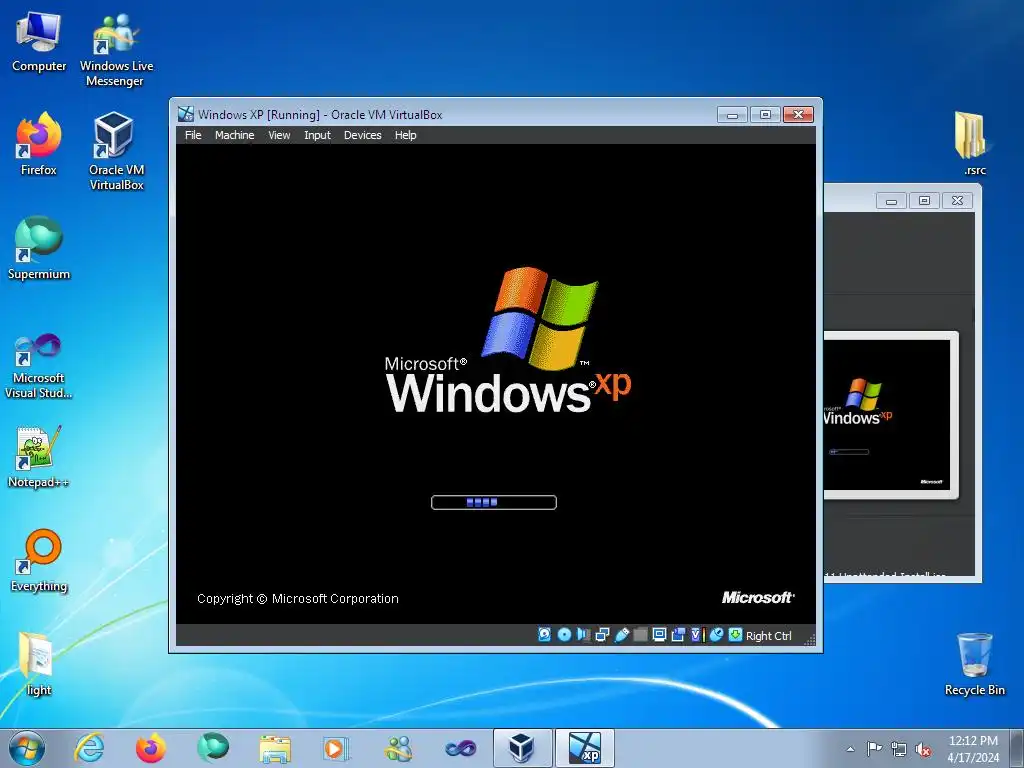The height and width of the screenshot is (768, 1024).
Task: Click the shared folders status icon
Action: click(x=641, y=635)
